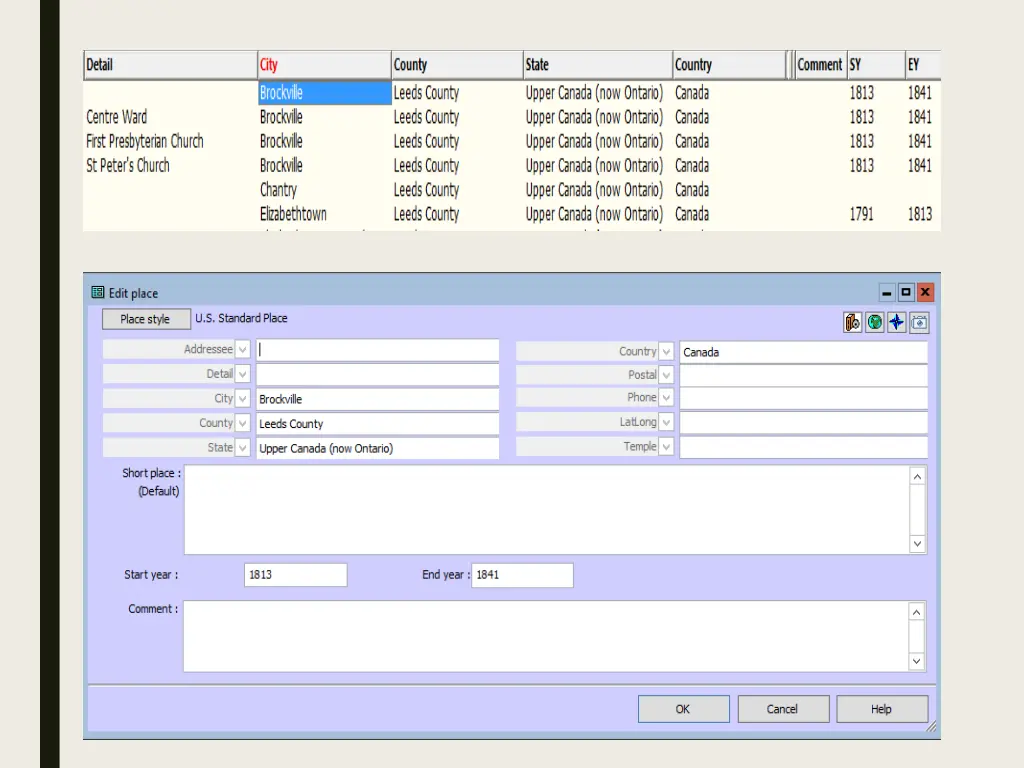Select the Centre Ward row
Viewport: 1024px width, 768px height.
[x=512, y=117]
